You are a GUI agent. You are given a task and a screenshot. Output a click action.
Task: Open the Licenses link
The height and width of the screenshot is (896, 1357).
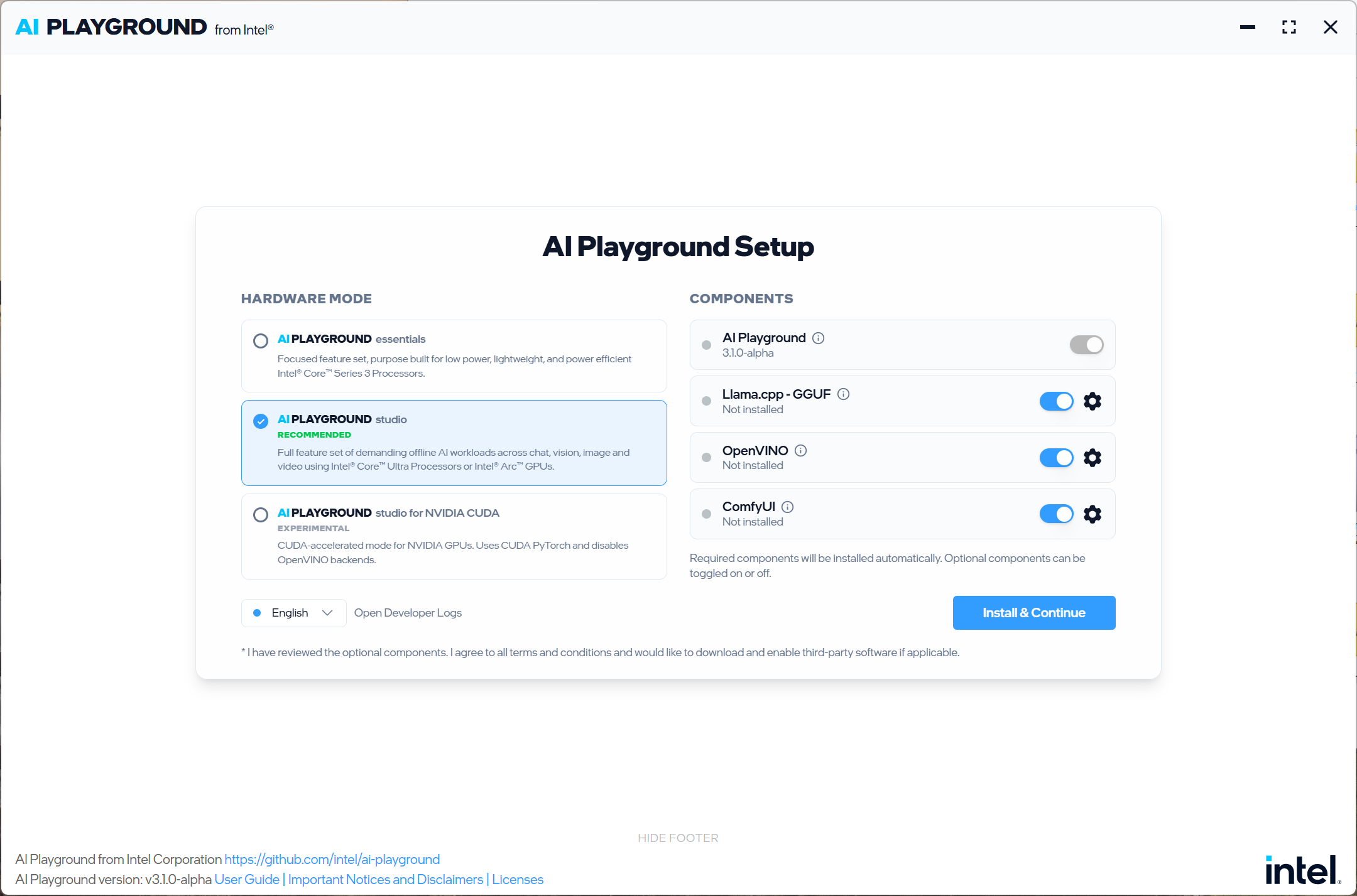(518, 879)
